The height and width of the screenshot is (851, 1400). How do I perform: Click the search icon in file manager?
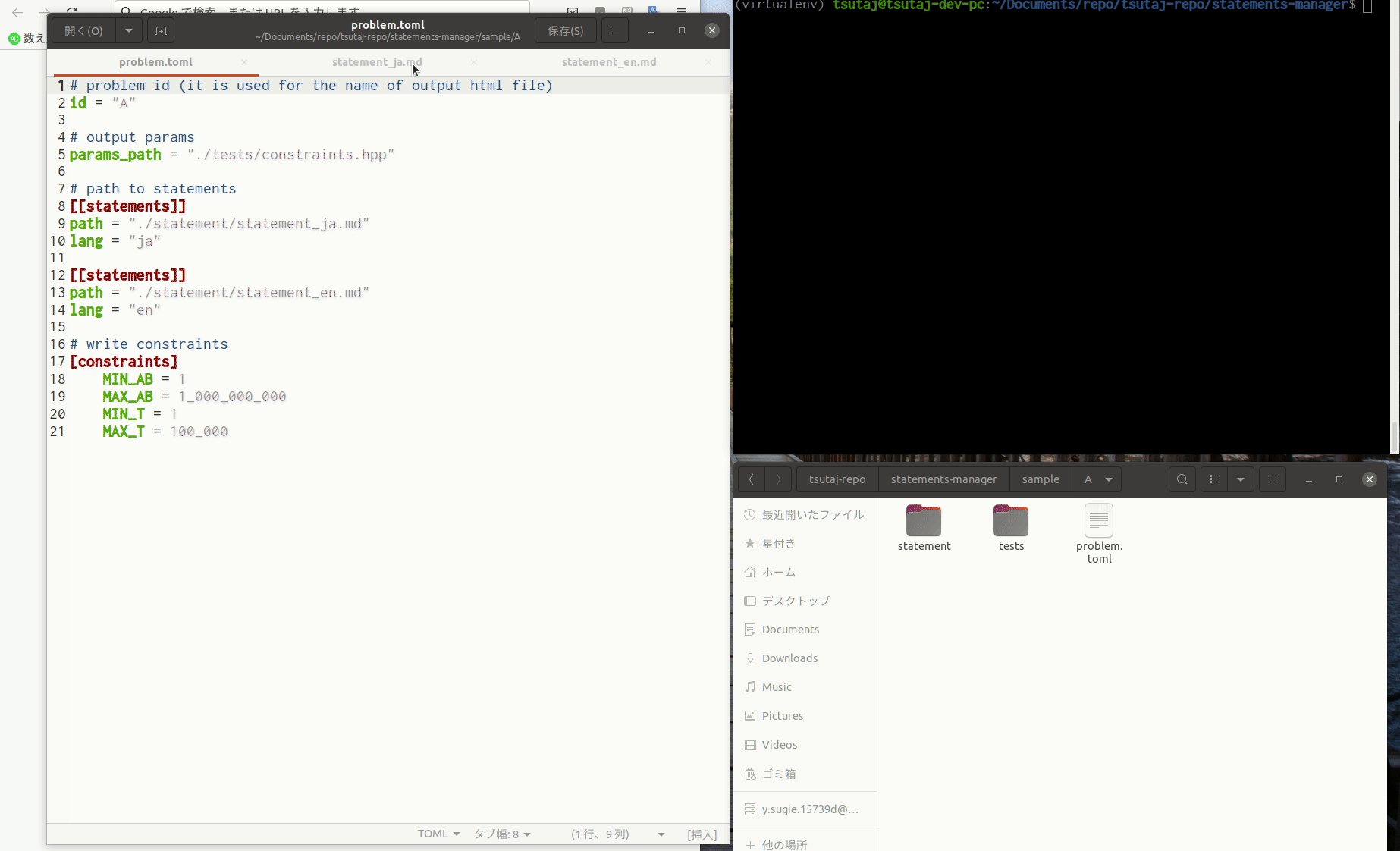1182,479
